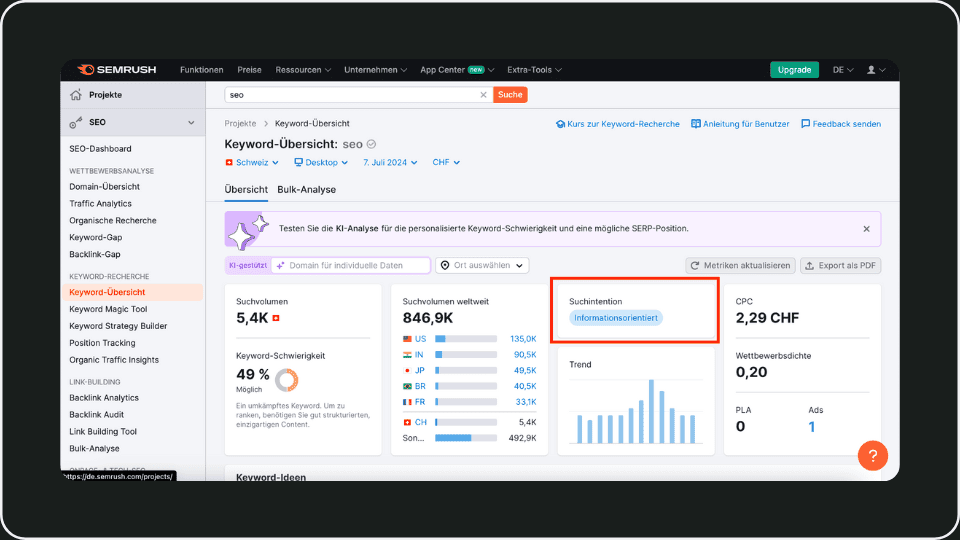Viewport: 960px width, 540px height.
Task: Open the App Center menu
Action: coord(457,70)
